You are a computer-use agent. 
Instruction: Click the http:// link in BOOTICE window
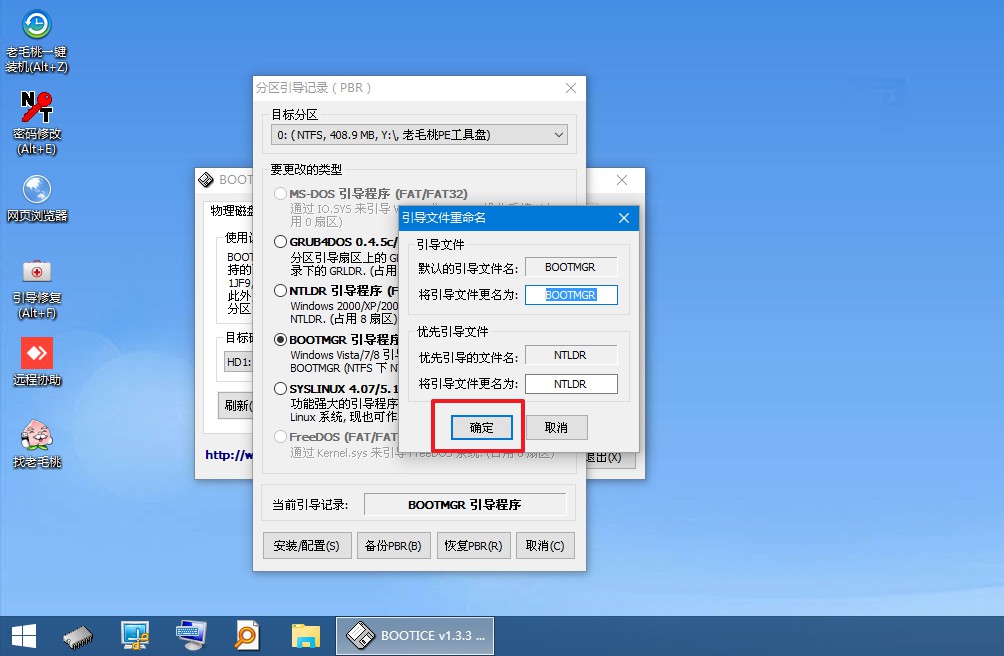[229, 455]
